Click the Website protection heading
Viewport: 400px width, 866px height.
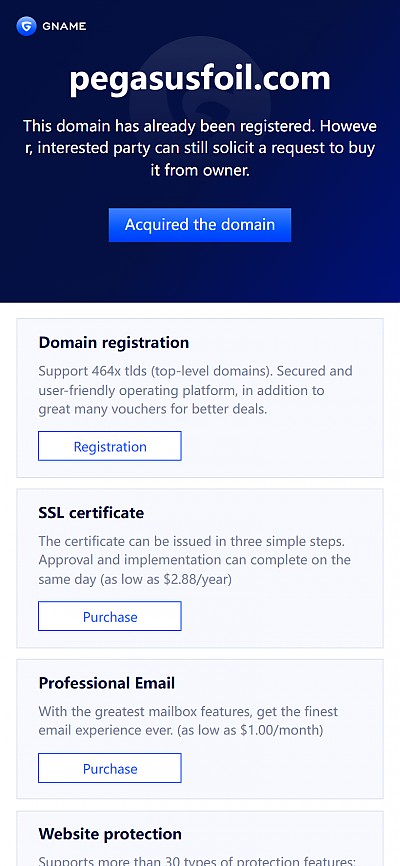coord(110,834)
